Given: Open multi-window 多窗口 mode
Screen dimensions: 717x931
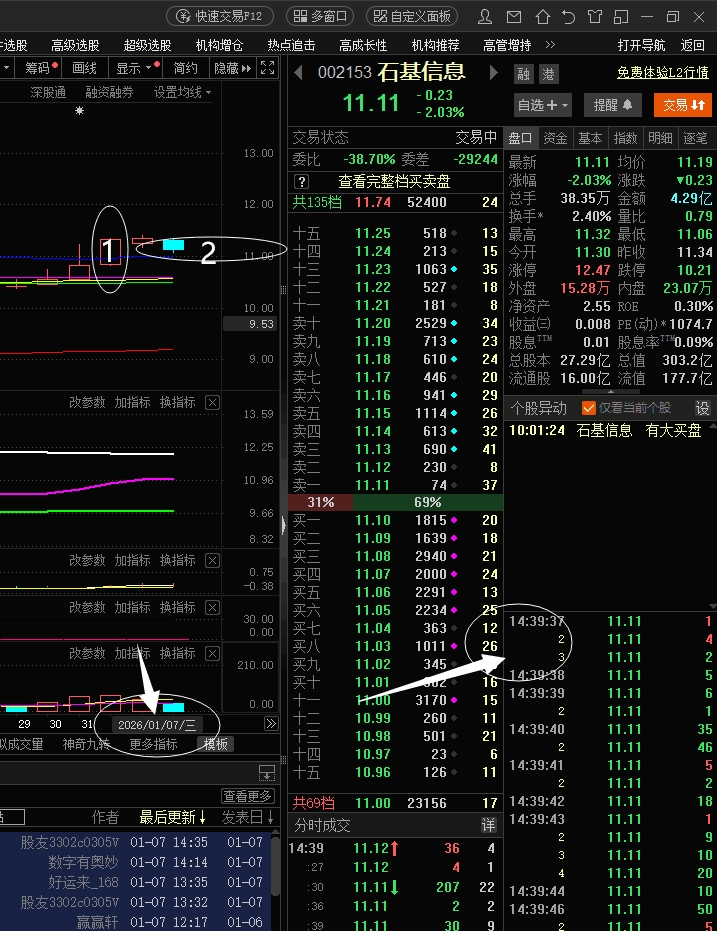Looking at the screenshot, I should [320, 16].
